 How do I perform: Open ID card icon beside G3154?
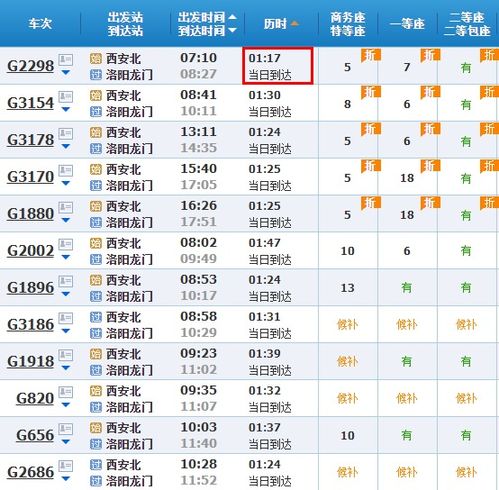coord(66,97)
